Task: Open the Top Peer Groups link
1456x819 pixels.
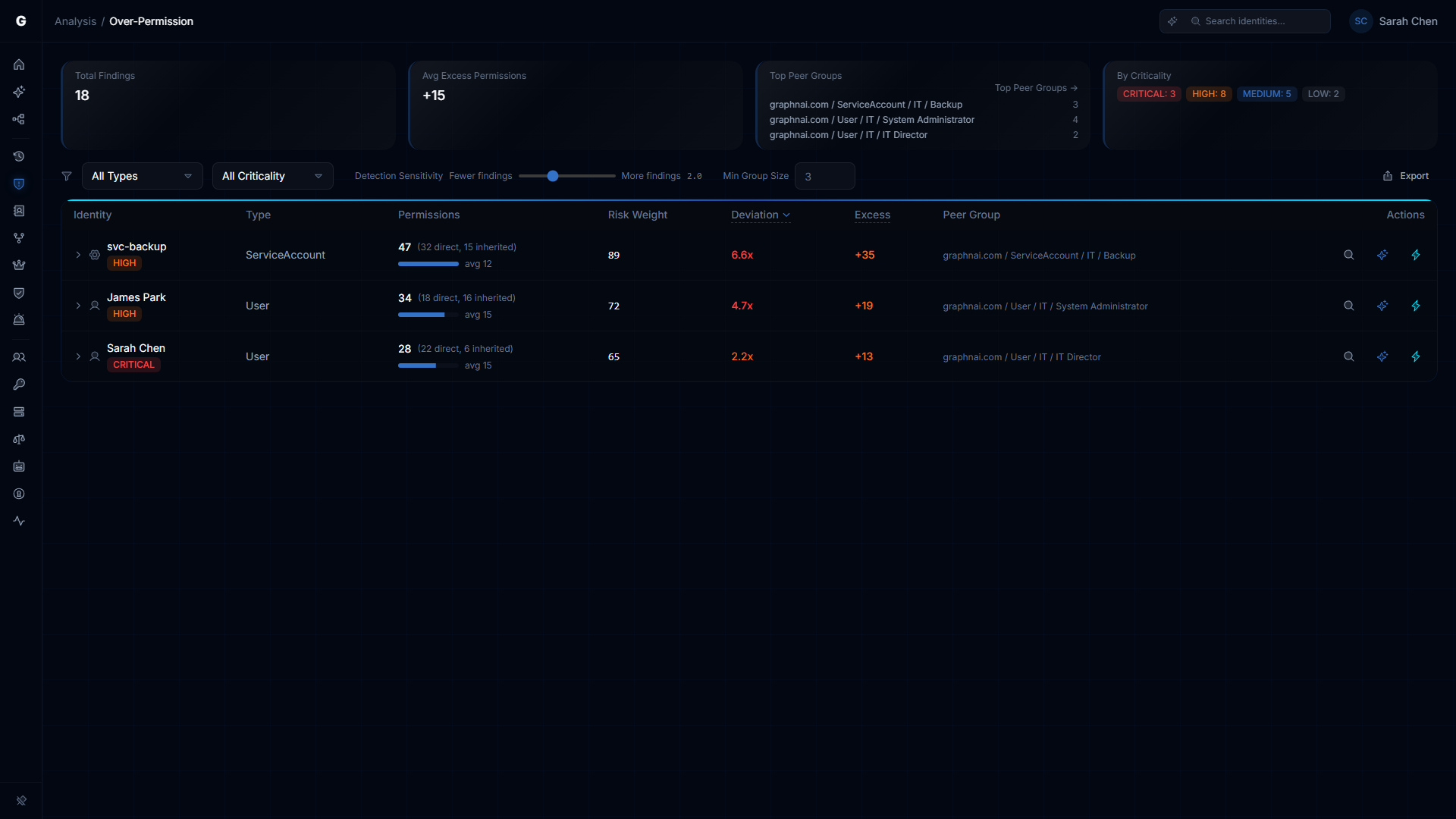Action: click(x=1036, y=87)
